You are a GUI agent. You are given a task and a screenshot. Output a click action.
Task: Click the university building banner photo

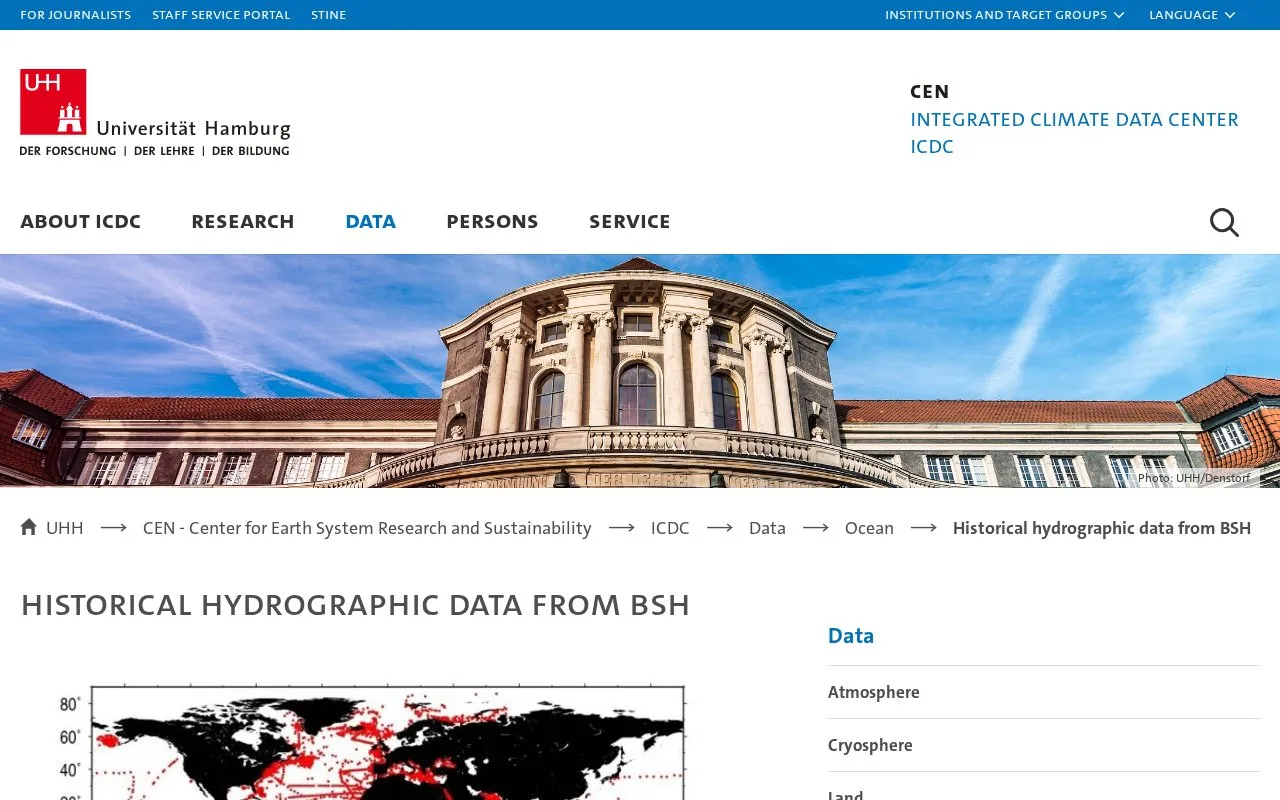point(640,371)
